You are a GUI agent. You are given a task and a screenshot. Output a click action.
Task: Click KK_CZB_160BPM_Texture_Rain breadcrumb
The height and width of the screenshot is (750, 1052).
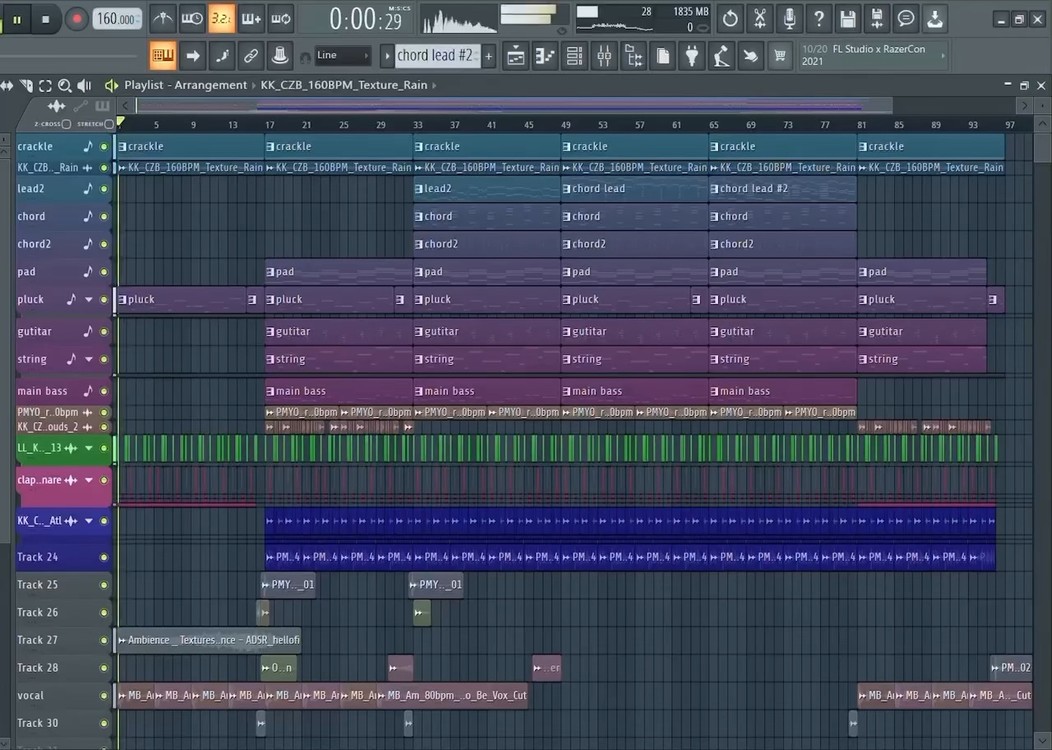343,85
